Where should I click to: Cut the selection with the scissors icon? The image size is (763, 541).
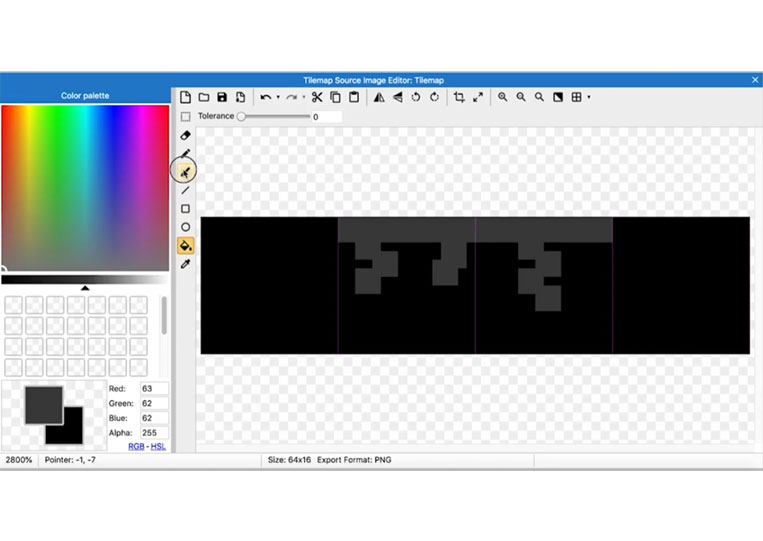317,97
